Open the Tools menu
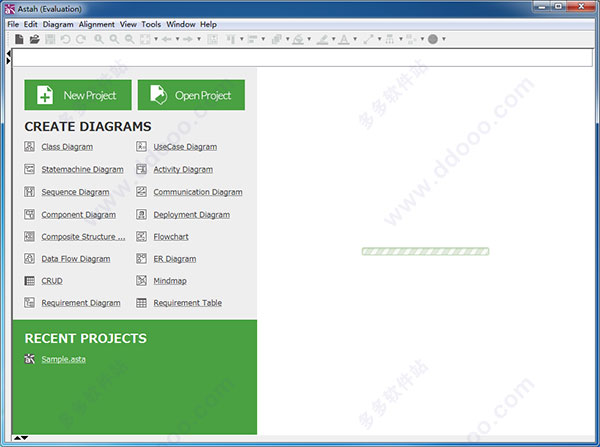Viewport: 600px width, 447px height. tap(151, 24)
